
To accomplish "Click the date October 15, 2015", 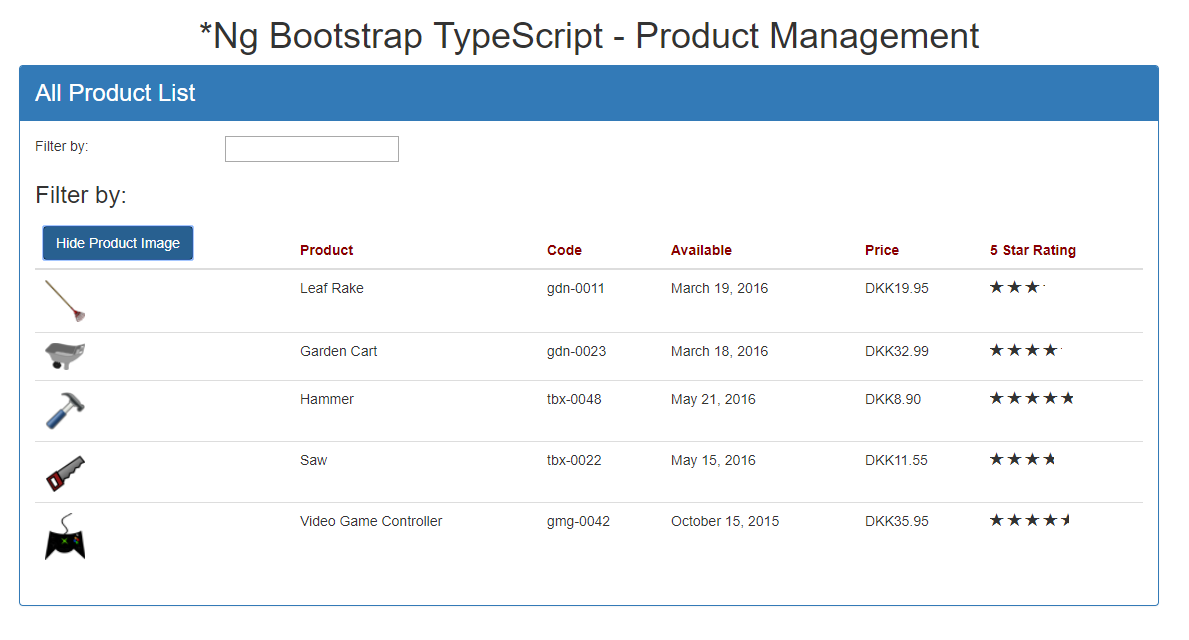I will 725,521.
